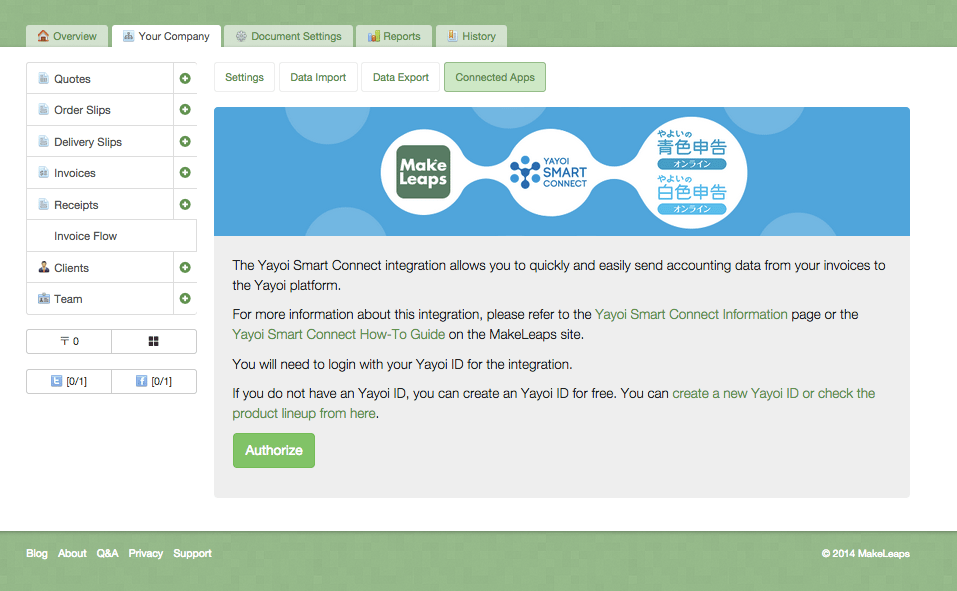Add a new quote with plus icon
Image resolution: width=957 pixels, height=591 pixels.
(185, 78)
